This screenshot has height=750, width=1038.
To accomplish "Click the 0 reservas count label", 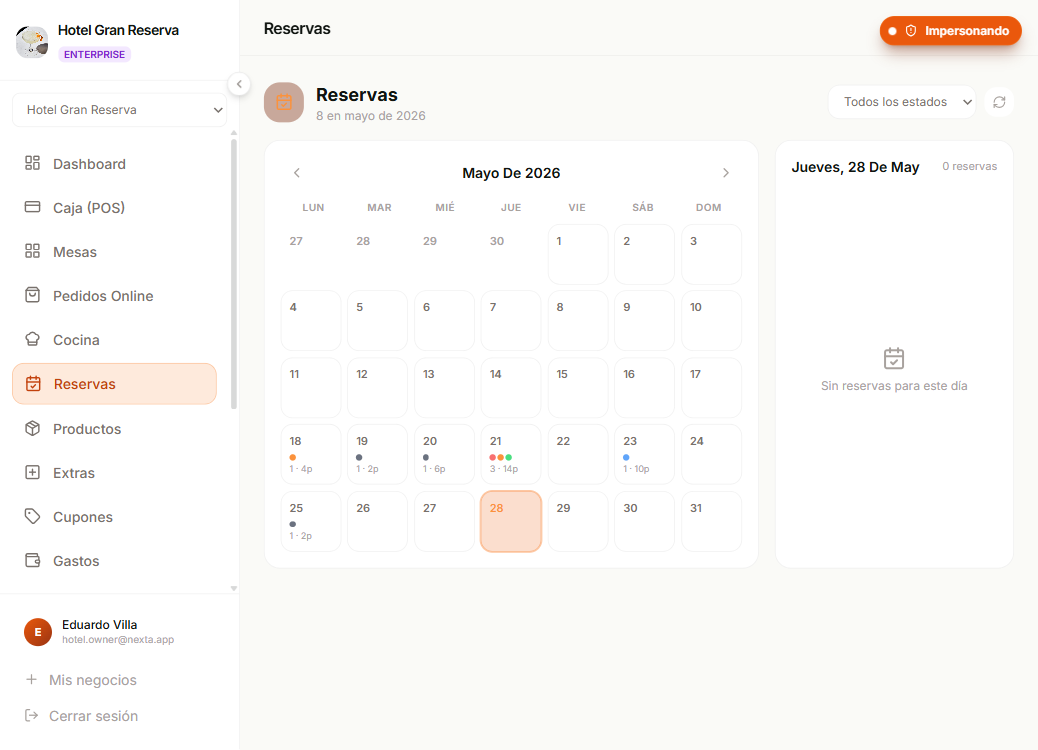I will tap(969, 166).
